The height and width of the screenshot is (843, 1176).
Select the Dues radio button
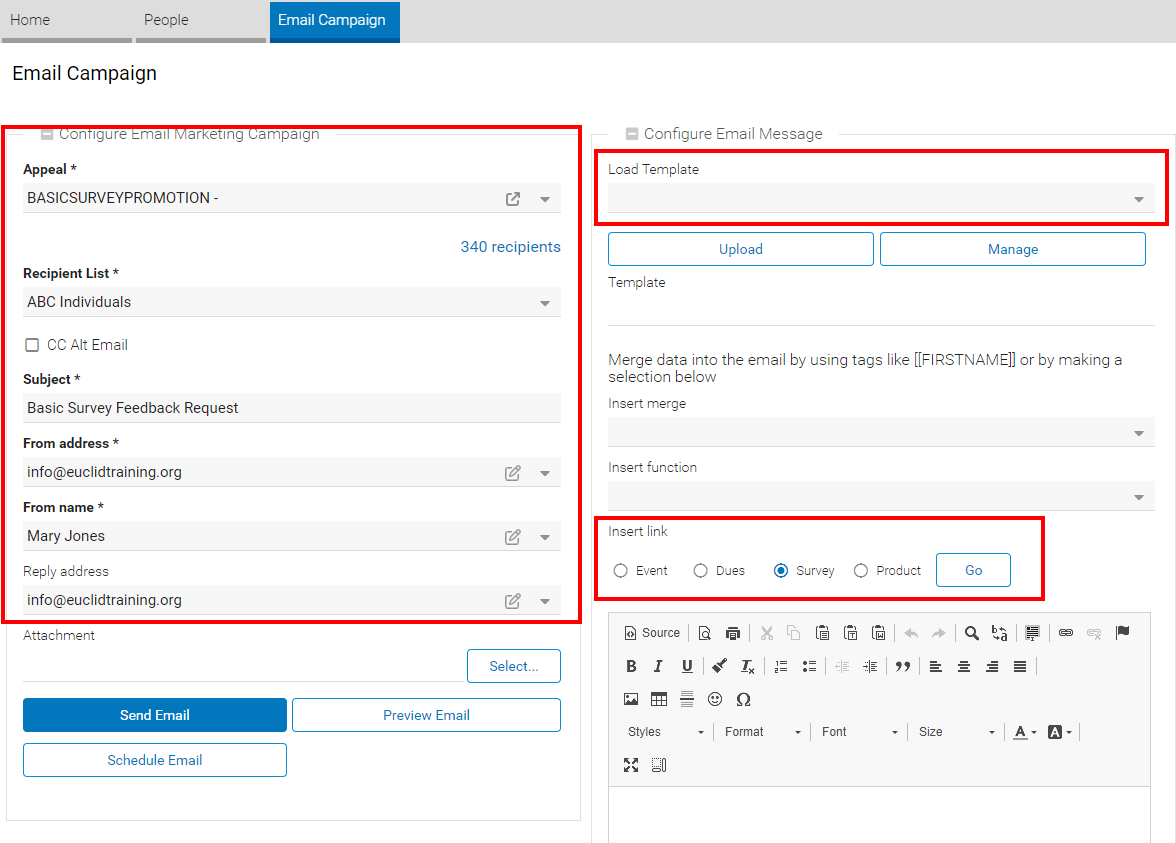pos(700,571)
